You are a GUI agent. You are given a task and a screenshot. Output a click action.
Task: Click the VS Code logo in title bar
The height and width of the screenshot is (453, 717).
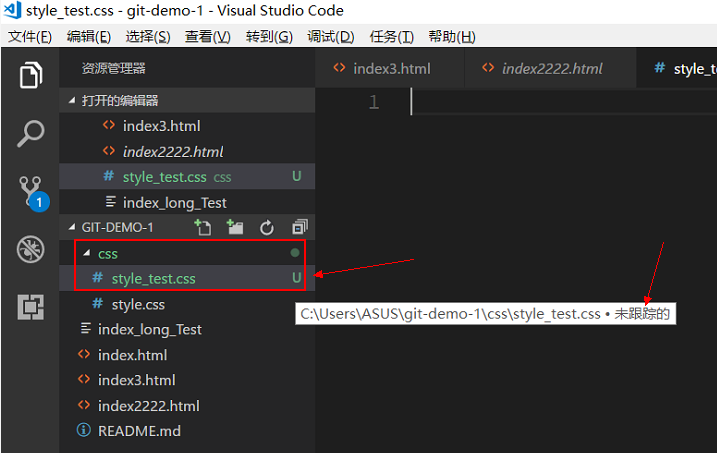pos(12,10)
